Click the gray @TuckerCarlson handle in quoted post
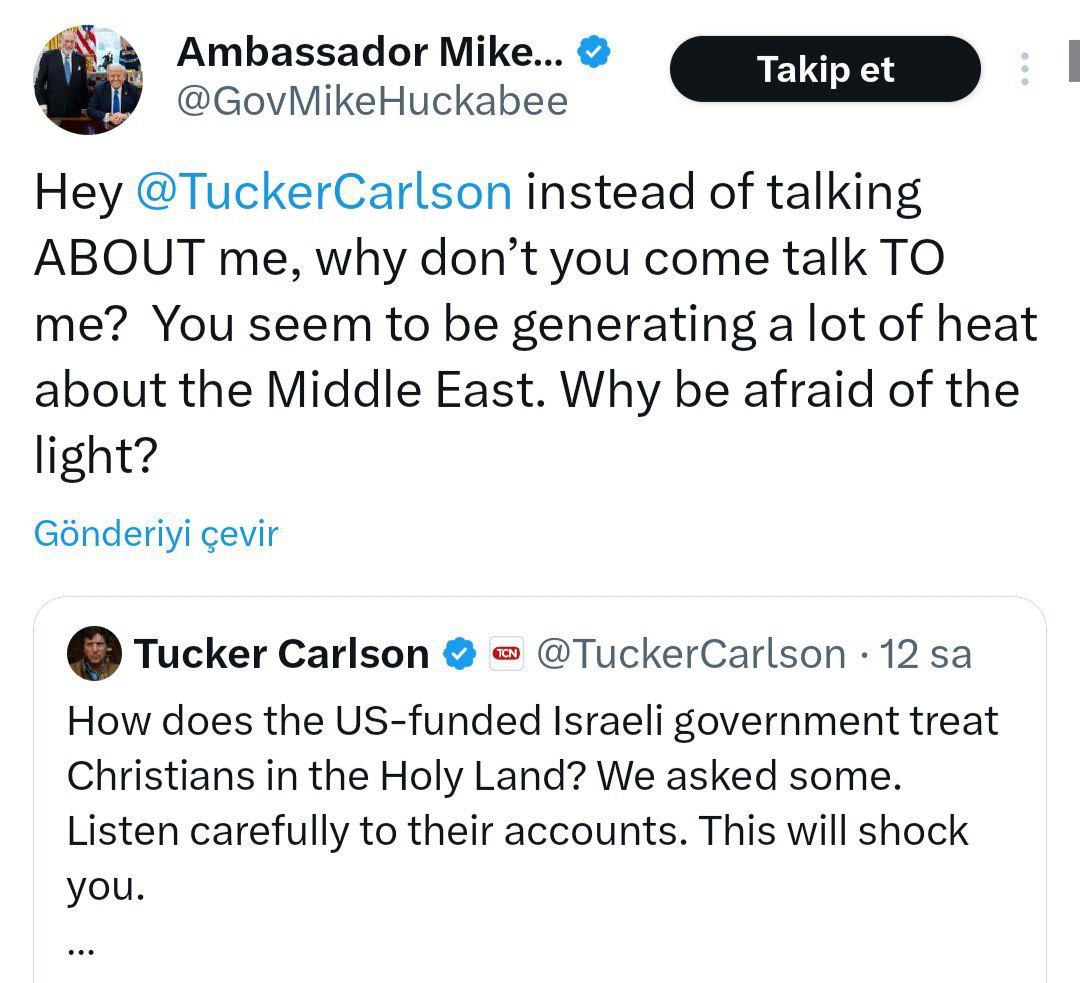This screenshot has height=983, width=1080. click(691, 654)
